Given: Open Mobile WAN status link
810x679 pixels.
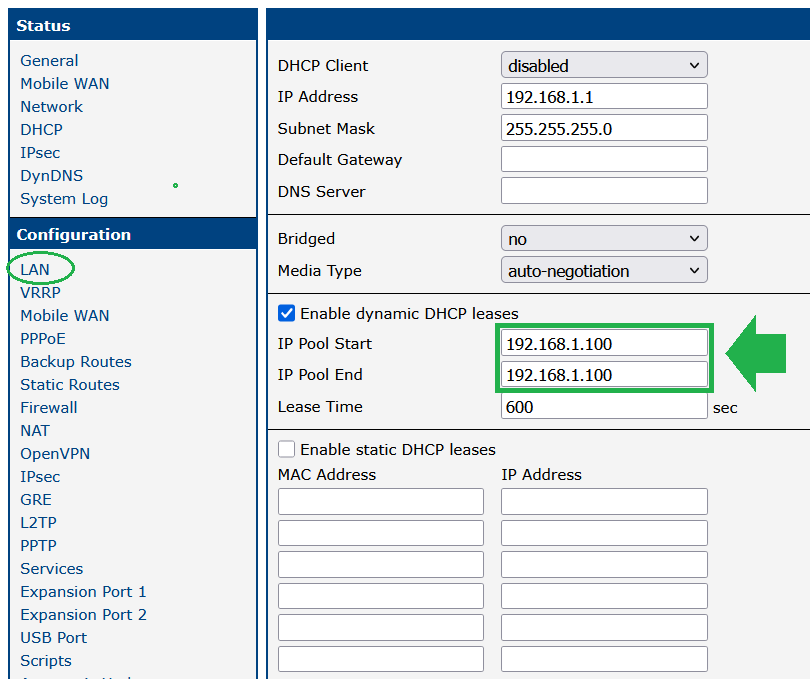Looking at the screenshot, I should tap(65, 84).
